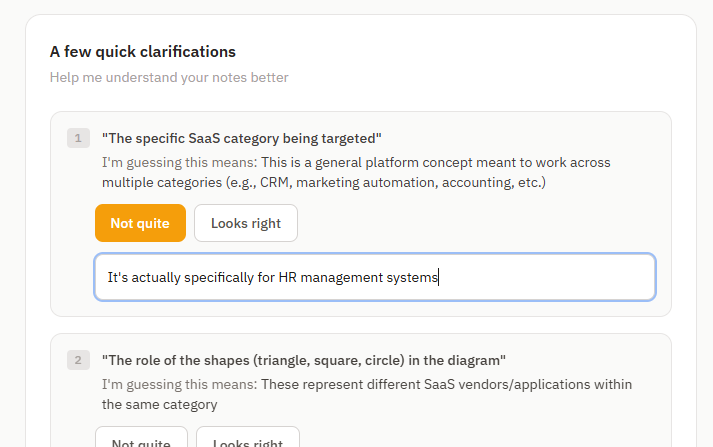Viewport: 713px width, 447px height.
Task: Click the number 1 badge icon
Action: tap(79, 138)
